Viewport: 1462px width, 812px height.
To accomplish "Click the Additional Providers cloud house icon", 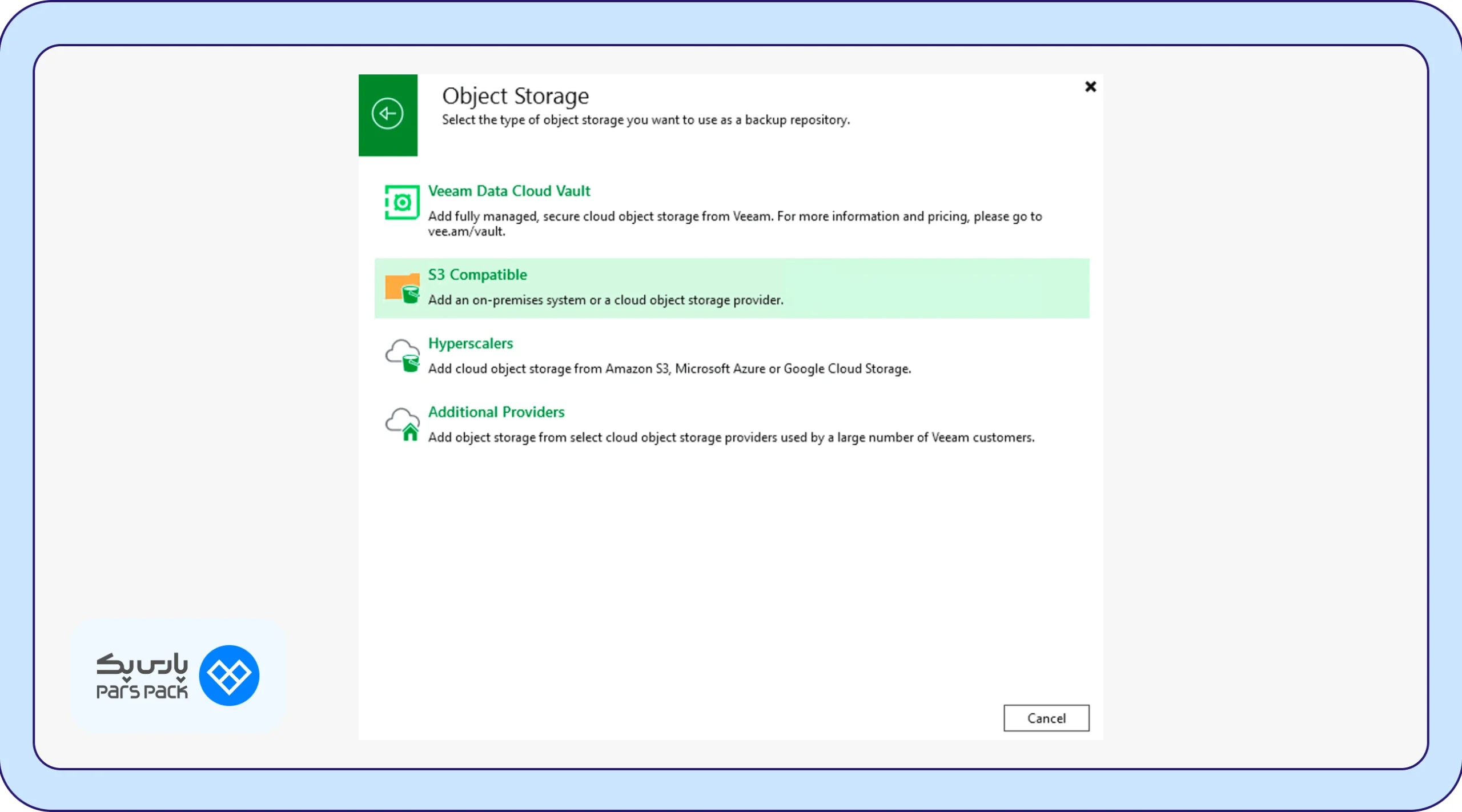I will [402, 424].
